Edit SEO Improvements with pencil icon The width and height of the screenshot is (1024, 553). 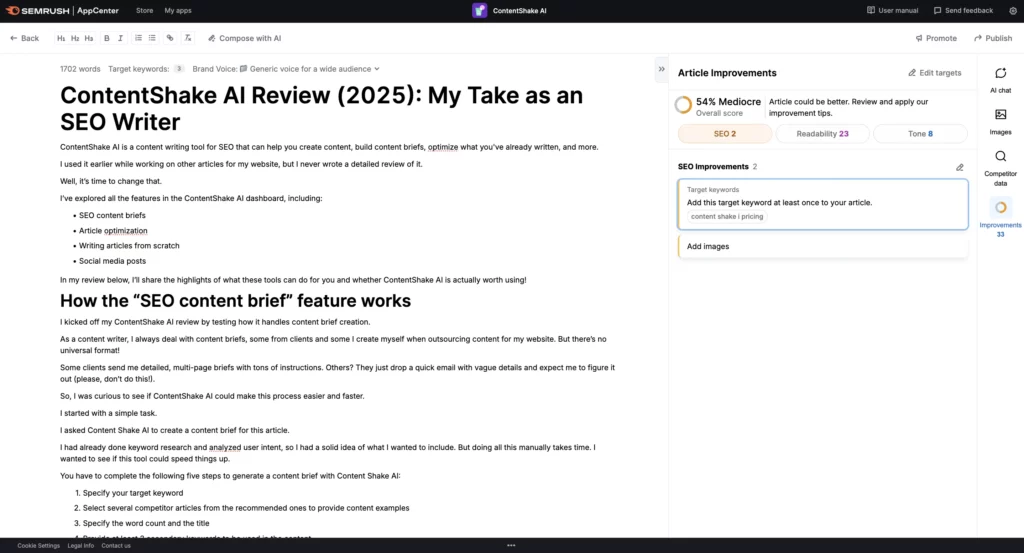[960, 167]
